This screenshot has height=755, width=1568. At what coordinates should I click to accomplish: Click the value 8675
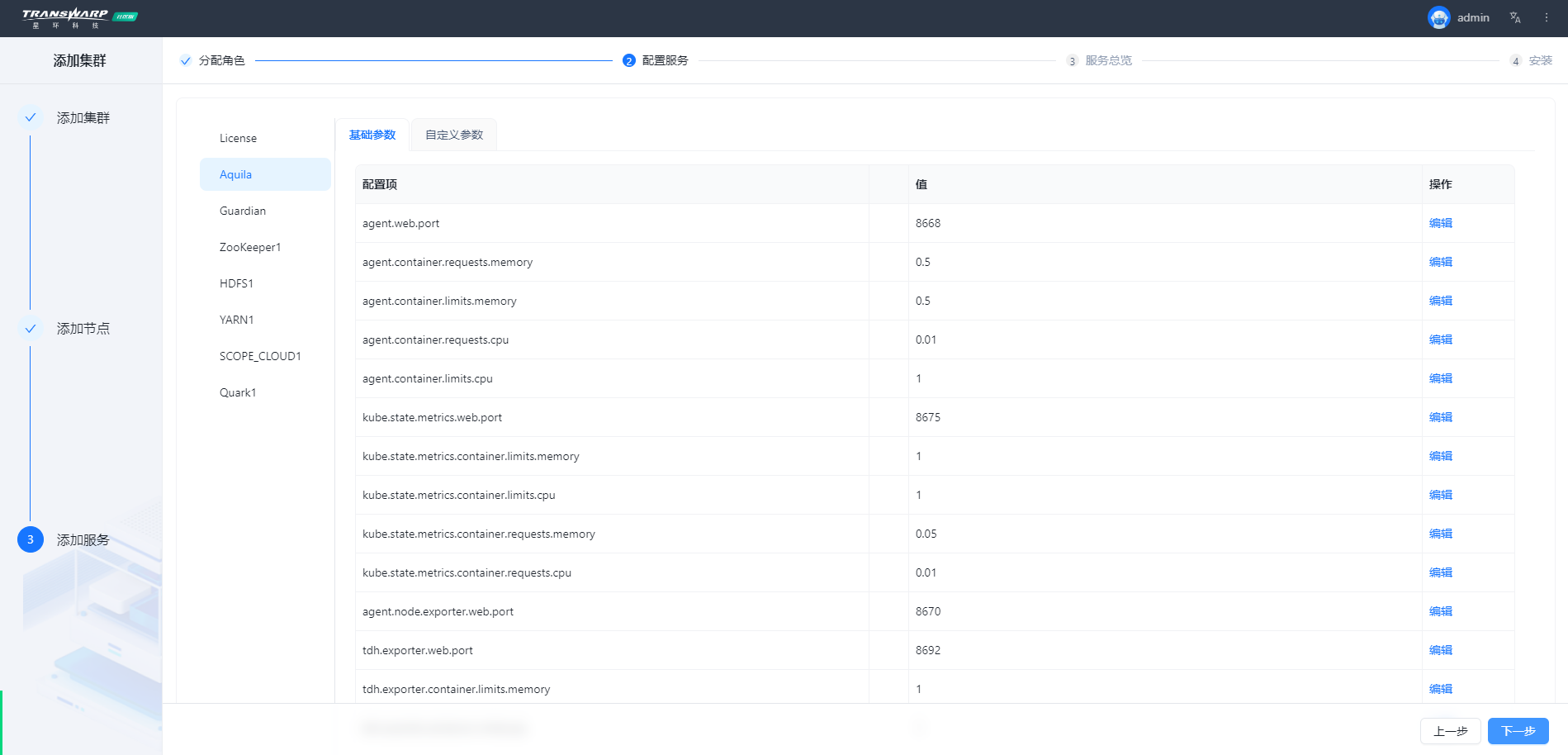pyautogui.click(x=928, y=417)
